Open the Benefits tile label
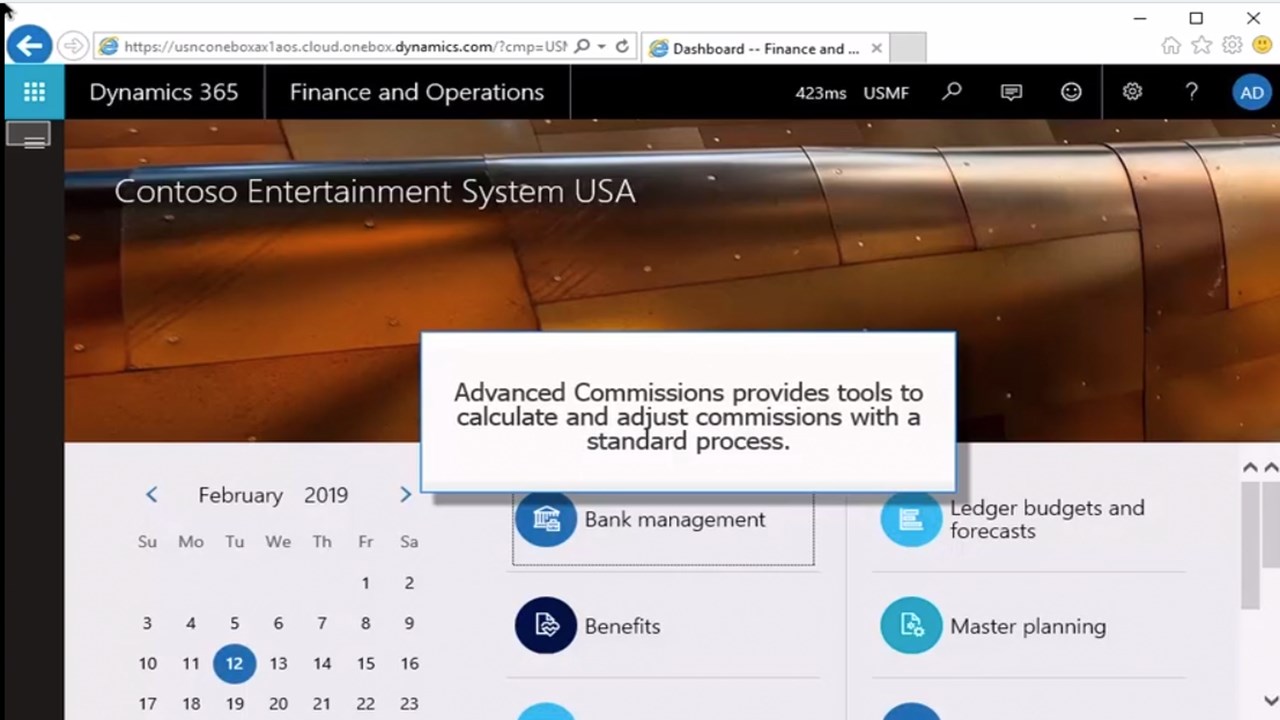Screen dimensions: 1280x720 tap(622, 626)
